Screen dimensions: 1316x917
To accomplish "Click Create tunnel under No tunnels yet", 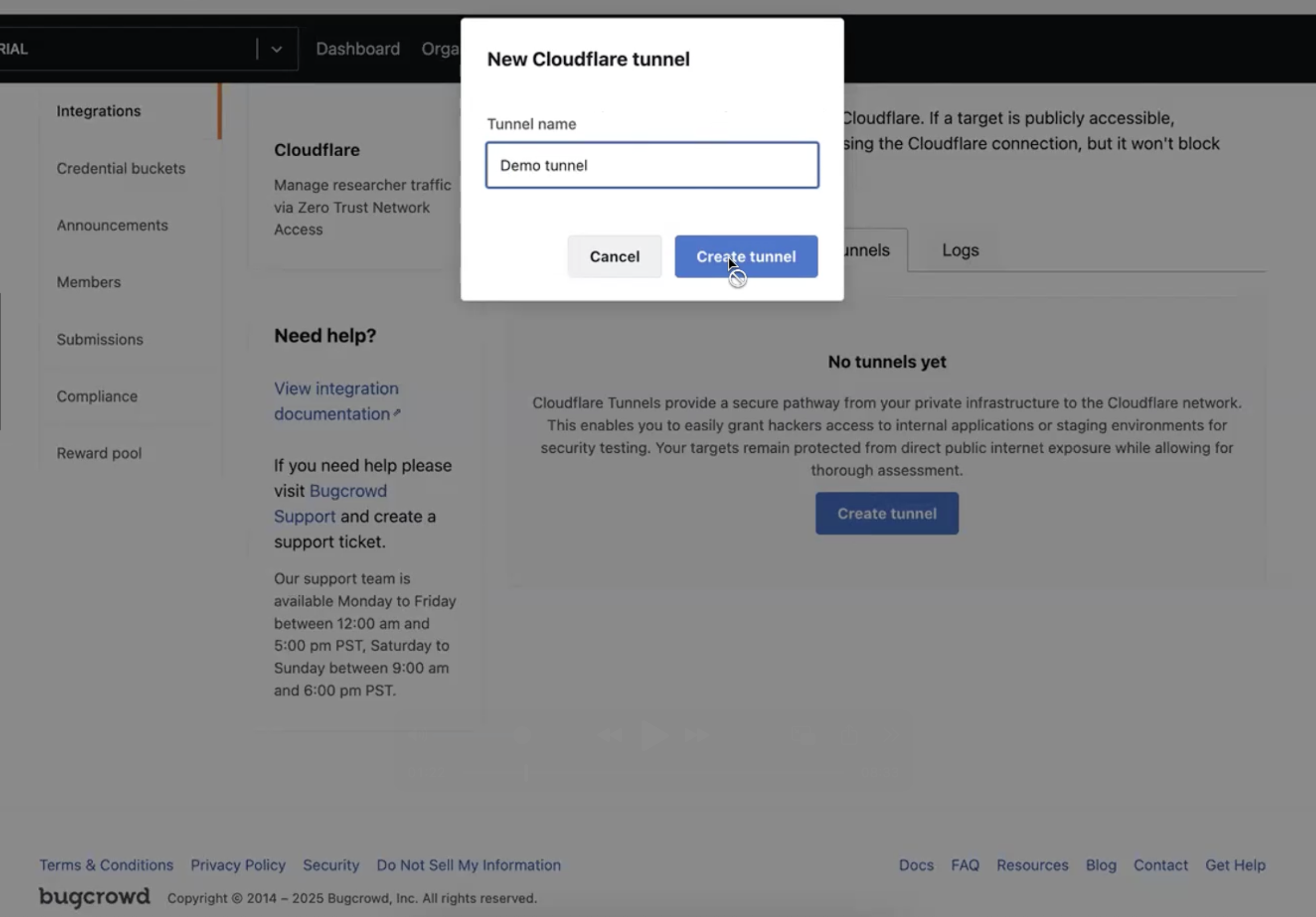I will click(x=886, y=514).
